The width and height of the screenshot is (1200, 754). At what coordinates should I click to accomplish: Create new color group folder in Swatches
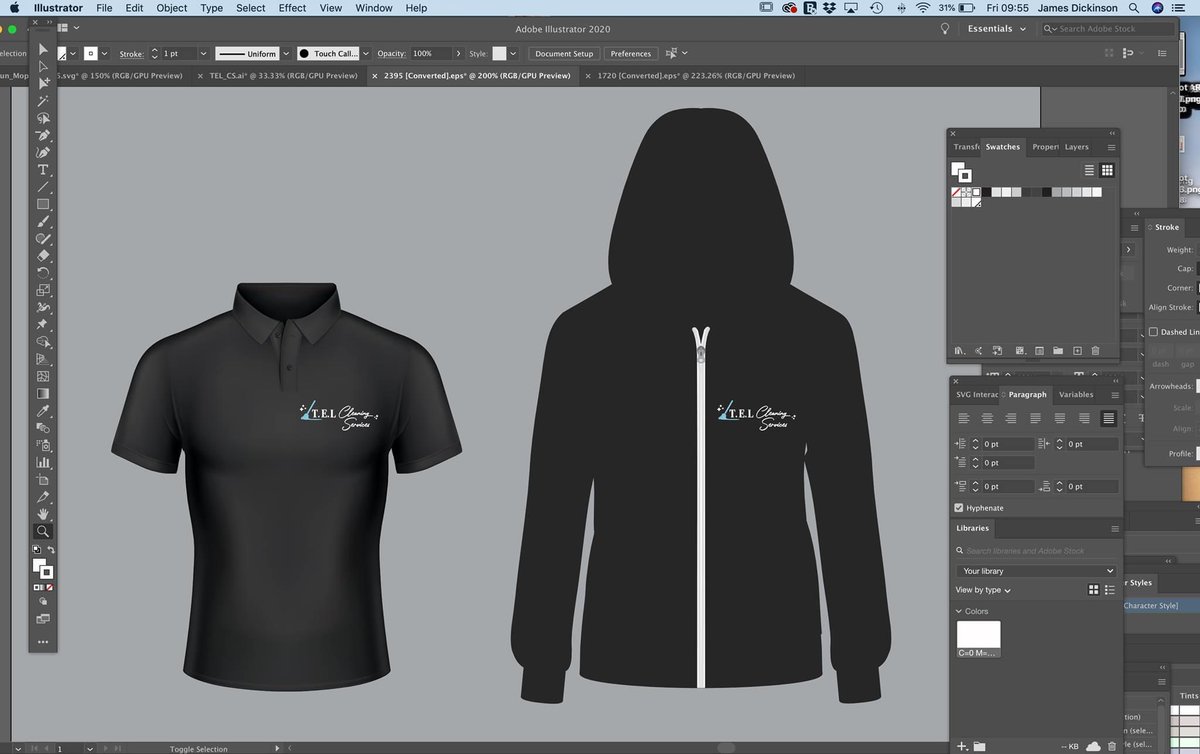pyautogui.click(x=1057, y=350)
